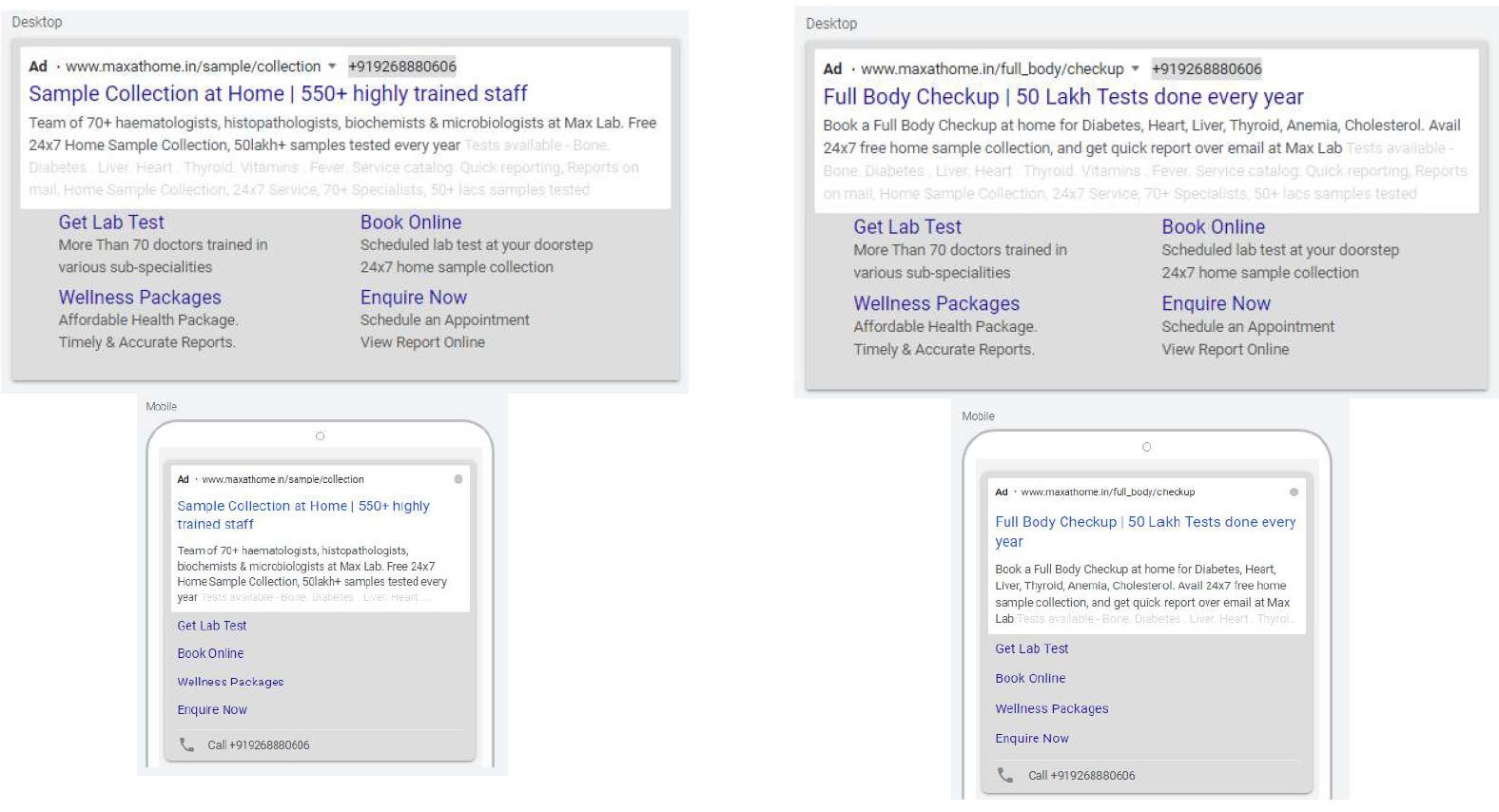Tap 'Book Online' in Sample Collection mobile ad
This screenshot has width=1499, height=812.
210,654
